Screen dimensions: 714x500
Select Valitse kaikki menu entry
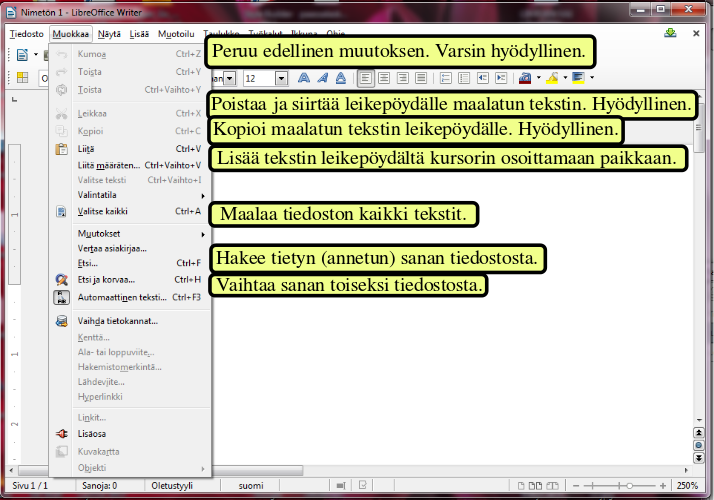click(130, 211)
